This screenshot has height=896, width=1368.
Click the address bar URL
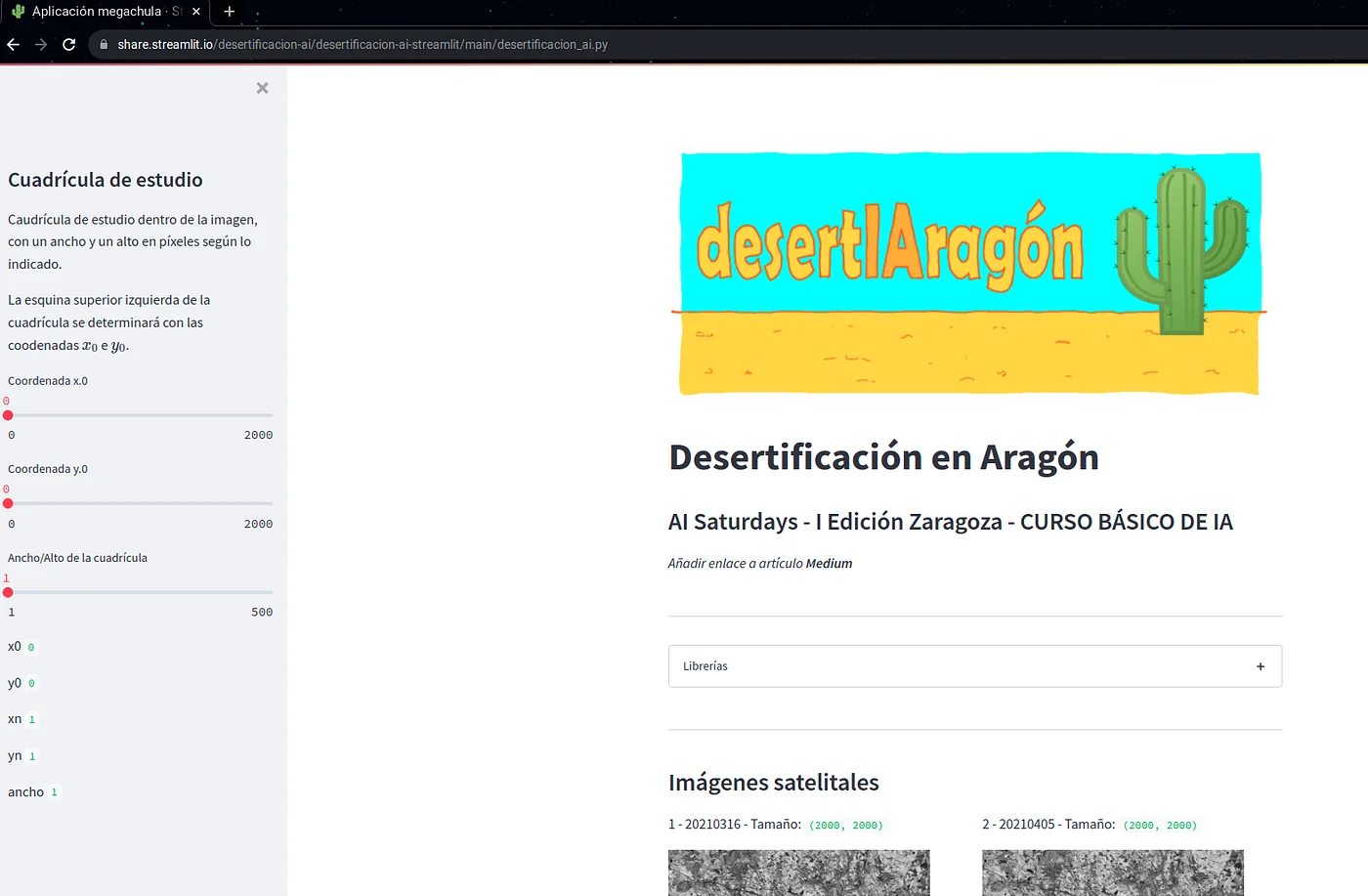coord(363,44)
